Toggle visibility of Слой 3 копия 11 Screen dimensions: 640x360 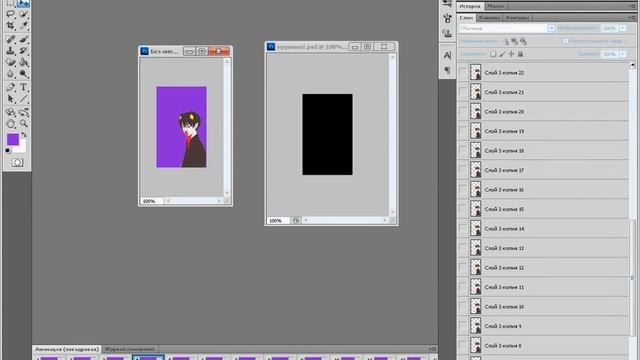[462, 287]
